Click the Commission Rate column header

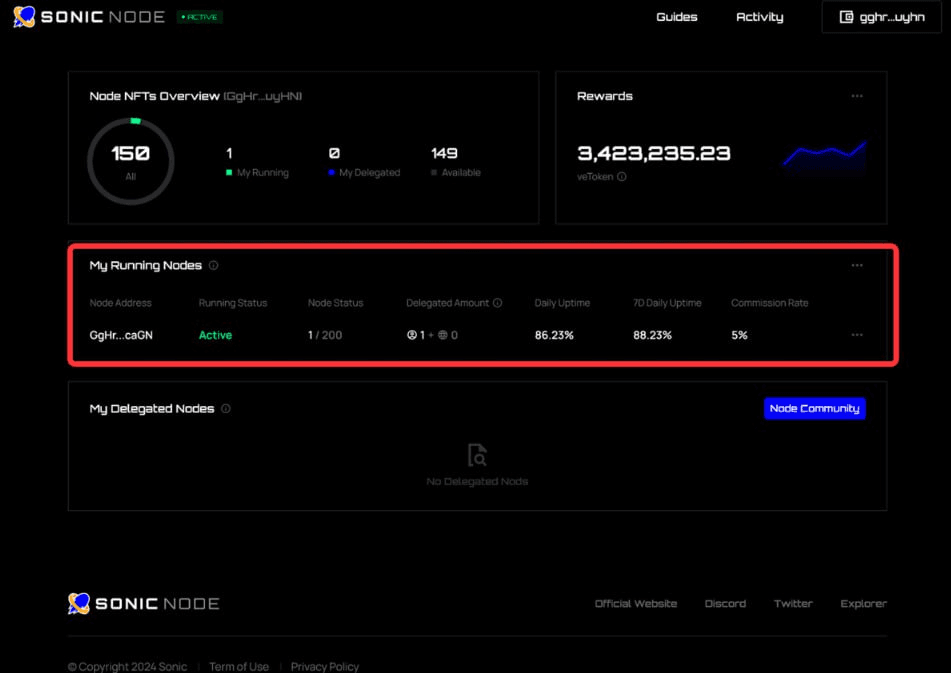click(770, 303)
